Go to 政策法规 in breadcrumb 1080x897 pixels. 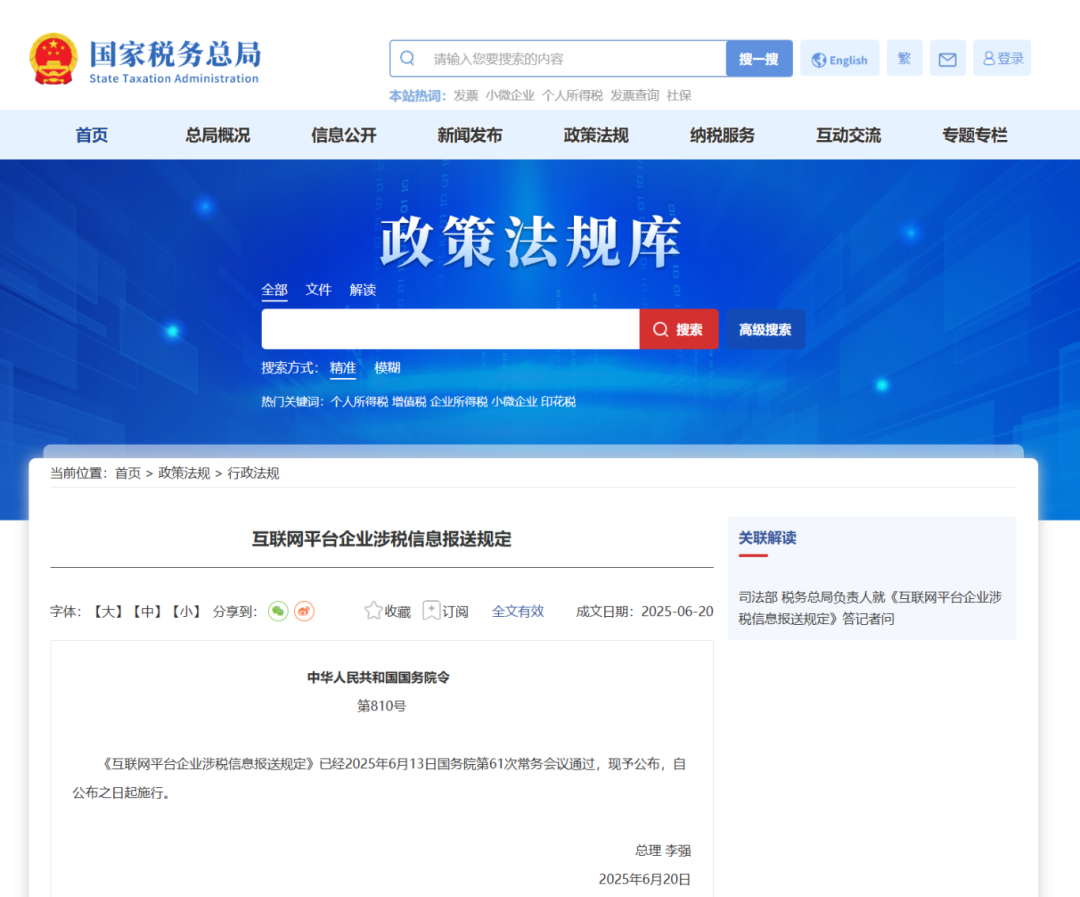pos(184,473)
